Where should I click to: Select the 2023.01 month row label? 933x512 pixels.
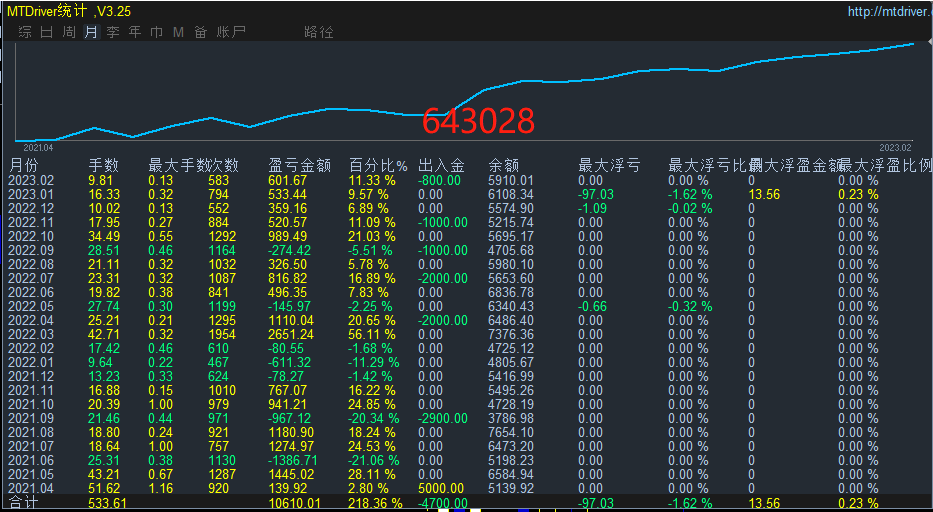(x=31, y=195)
